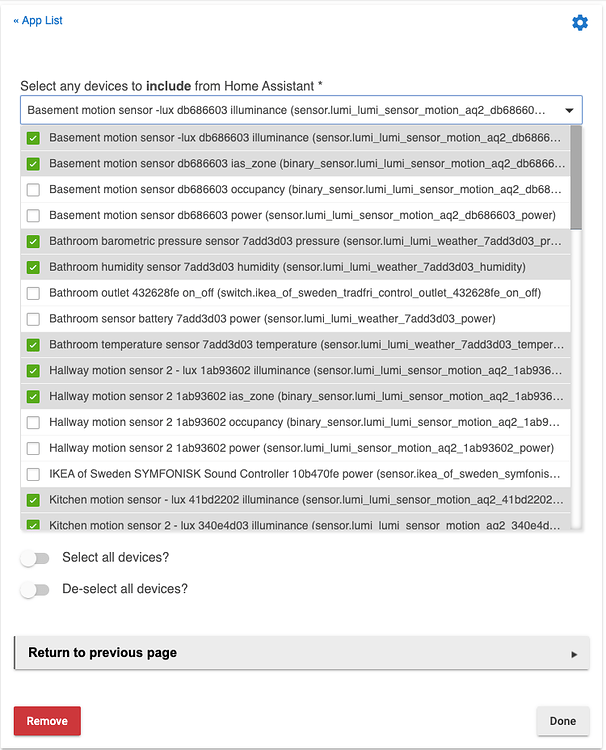Check Hallway motion sensor 2 occupancy
Image resolution: width=606 pixels, height=750 pixels.
tap(34, 422)
